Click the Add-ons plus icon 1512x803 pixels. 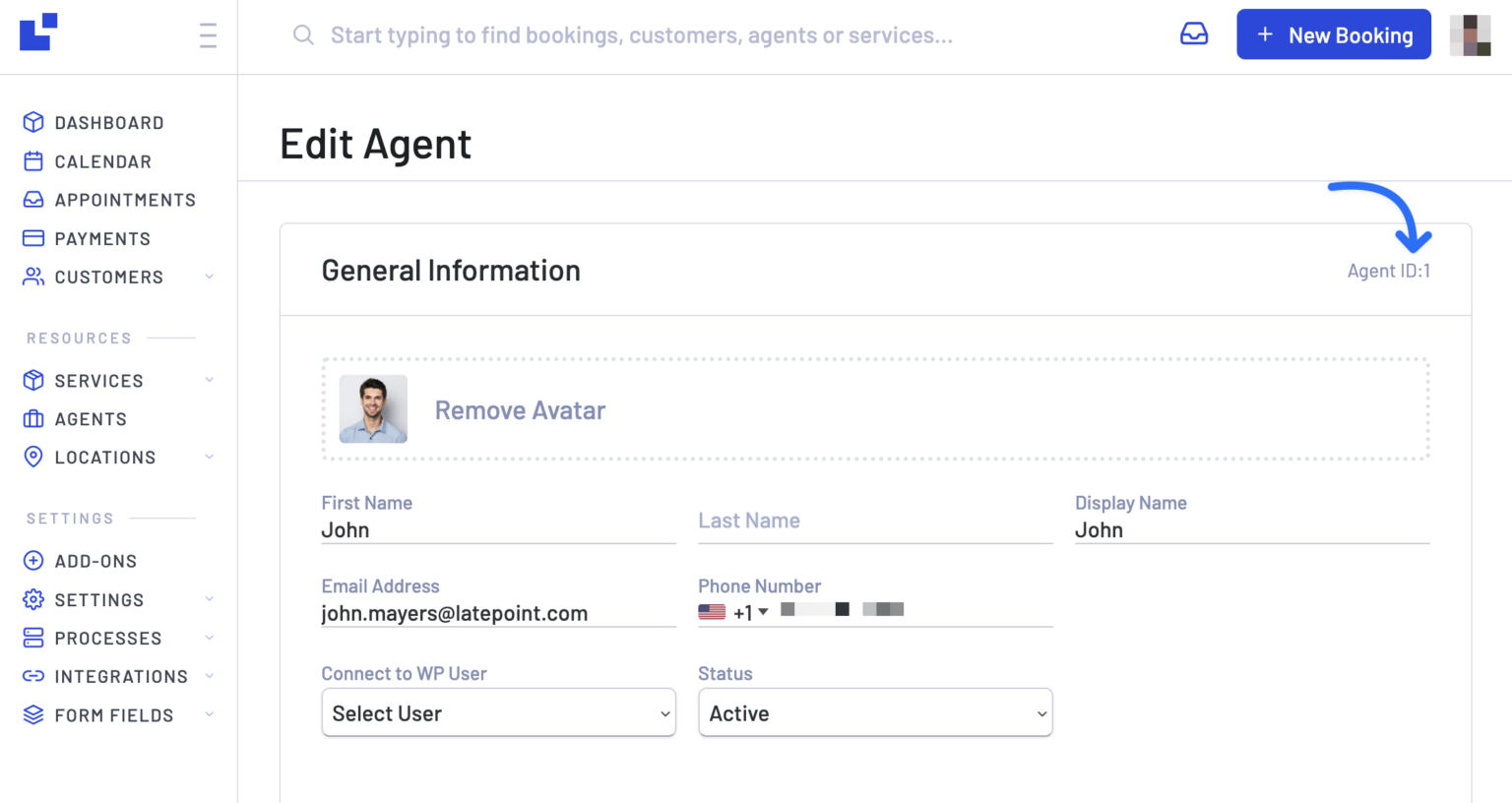(x=32, y=560)
